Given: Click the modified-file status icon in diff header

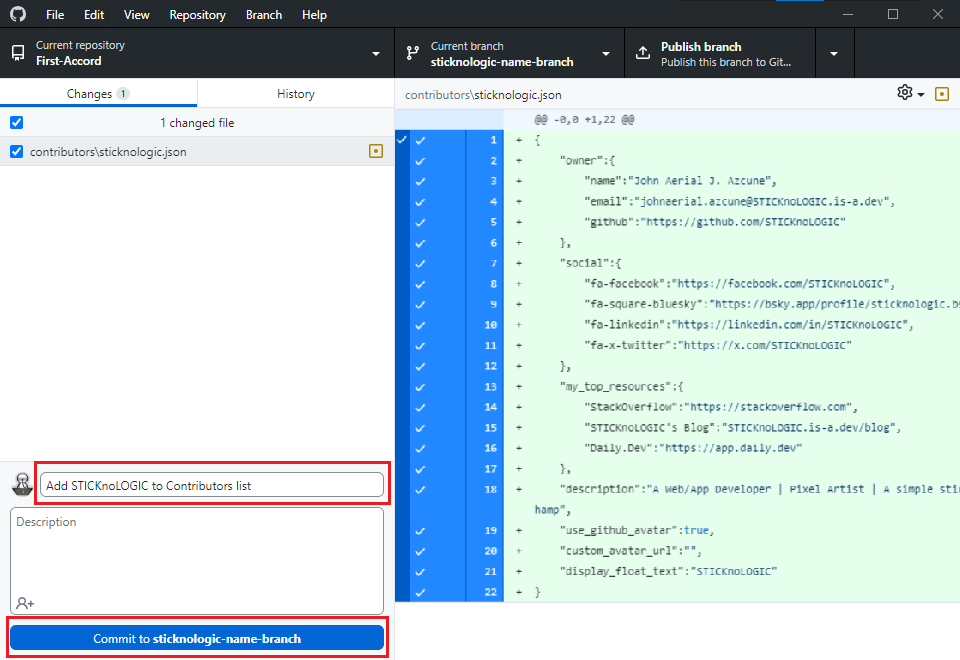Looking at the screenshot, I should 942,94.
